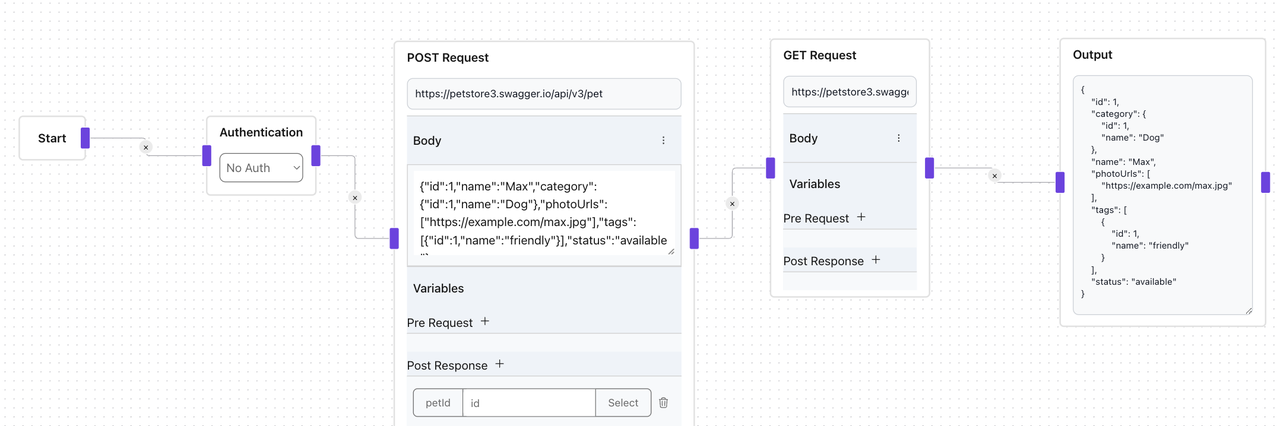
Task: Add a Pre Request variable in POST Request
Action: tap(485, 322)
